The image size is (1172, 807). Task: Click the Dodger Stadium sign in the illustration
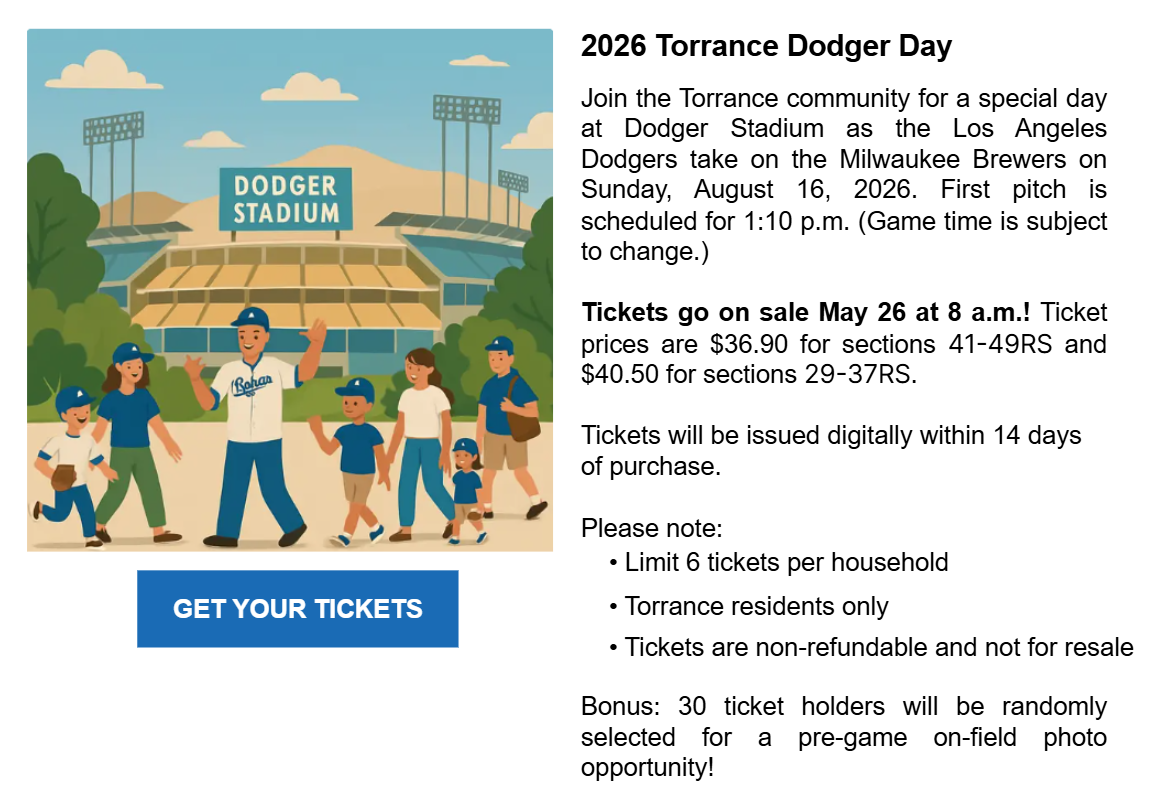(x=286, y=199)
